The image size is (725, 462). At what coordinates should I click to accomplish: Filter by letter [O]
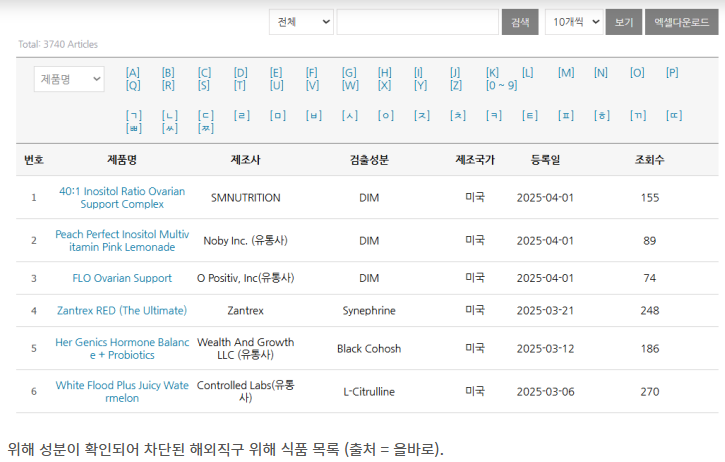coord(637,73)
